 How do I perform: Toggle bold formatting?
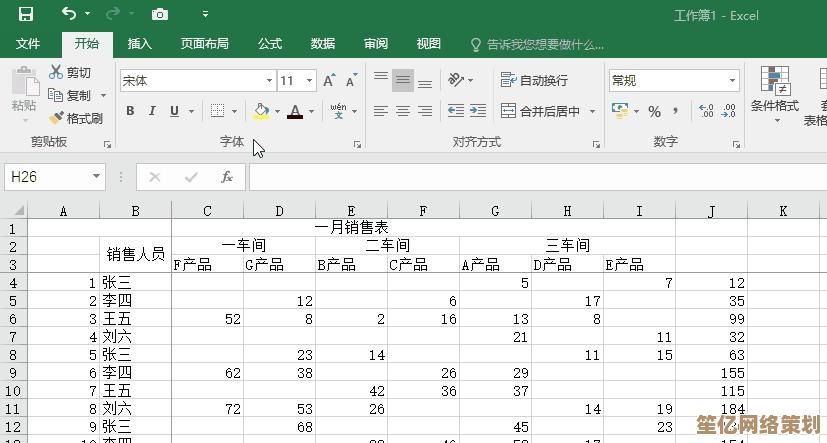click(130, 111)
